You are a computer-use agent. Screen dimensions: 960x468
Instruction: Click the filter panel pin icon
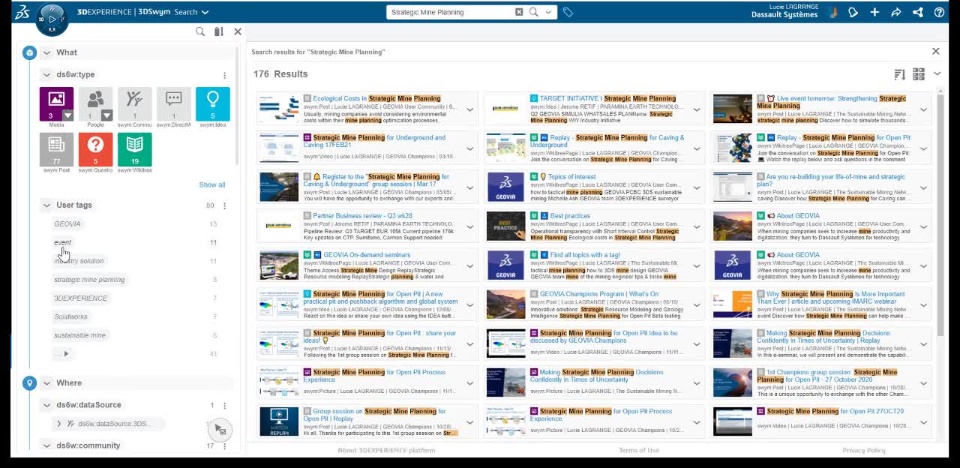point(219,32)
